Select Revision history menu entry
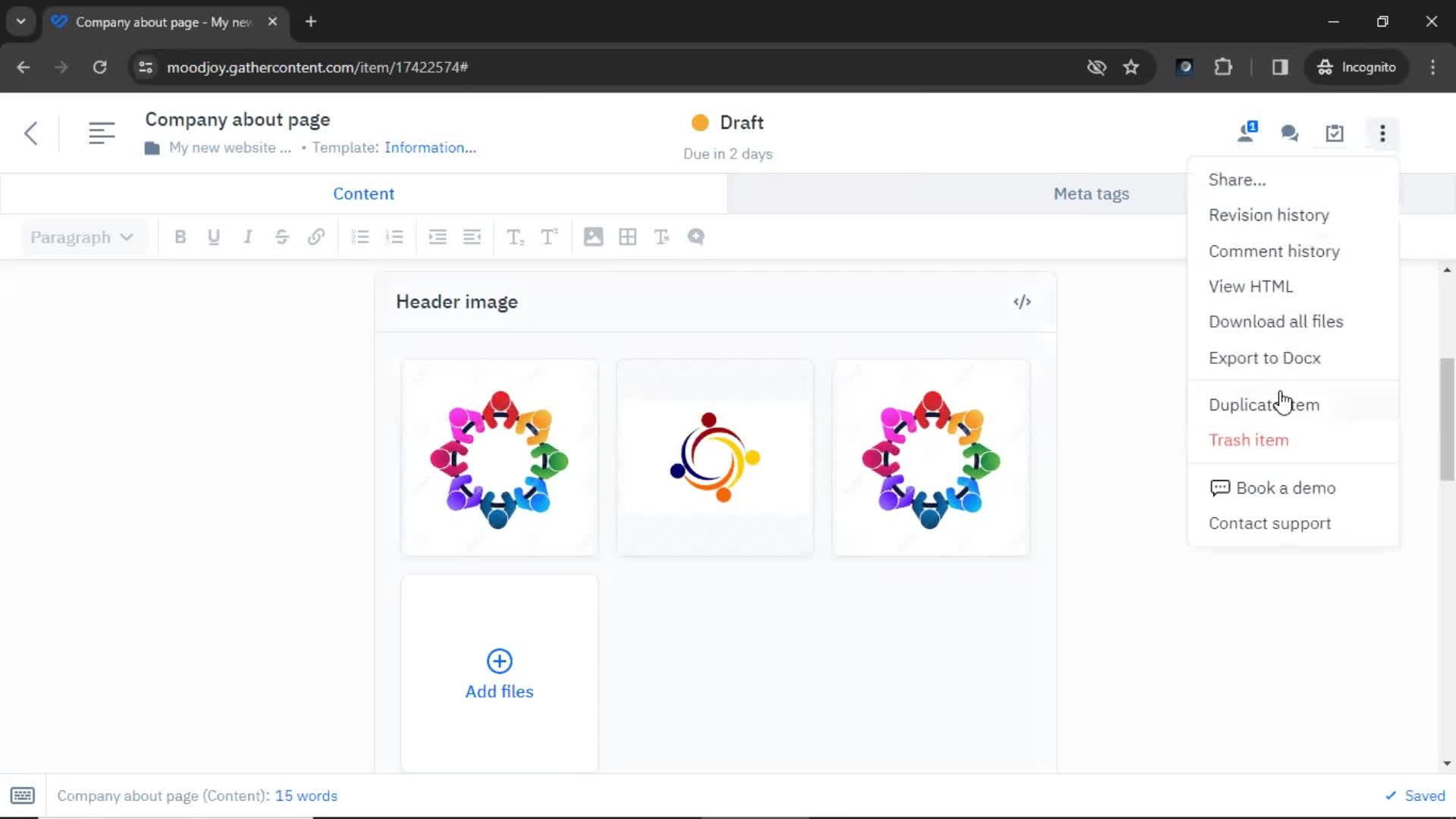This screenshot has height=819, width=1456. pos(1269,215)
